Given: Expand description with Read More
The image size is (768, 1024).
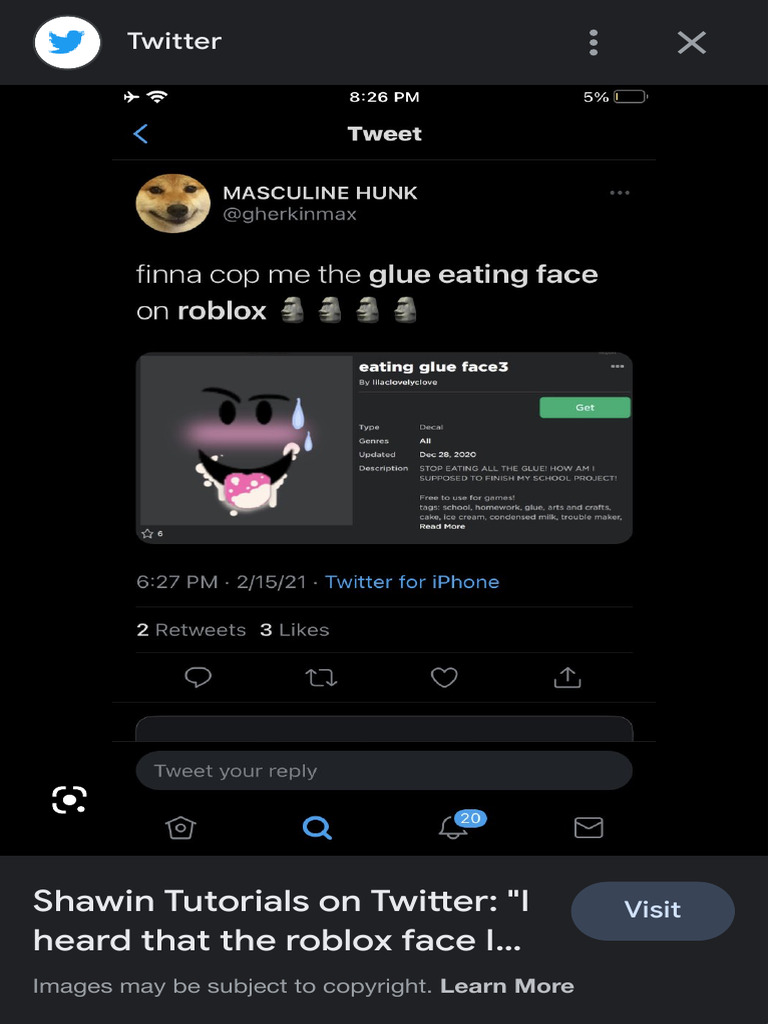Looking at the screenshot, I should coord(441,527).
